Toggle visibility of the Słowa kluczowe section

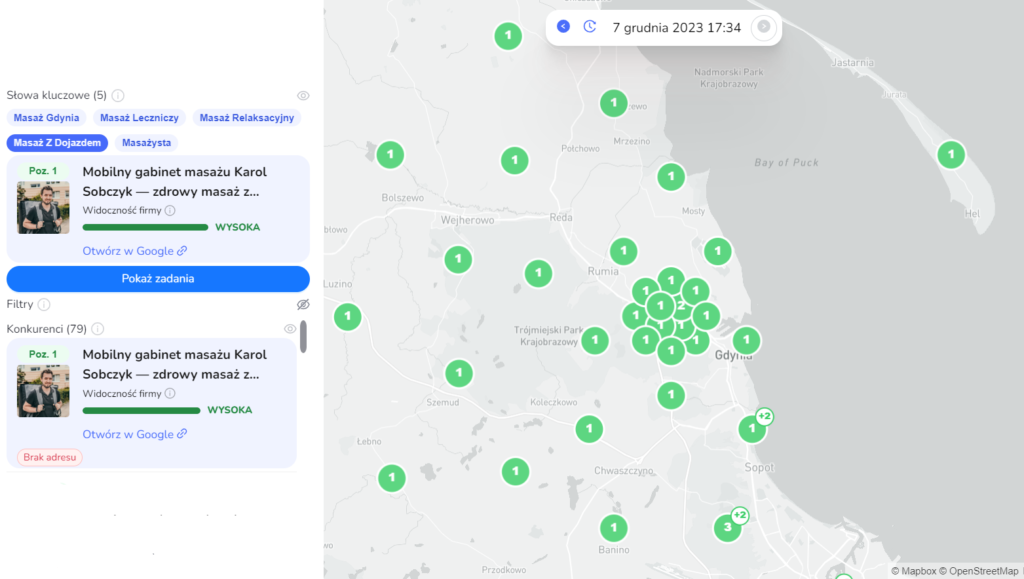(x=303, y=96)
